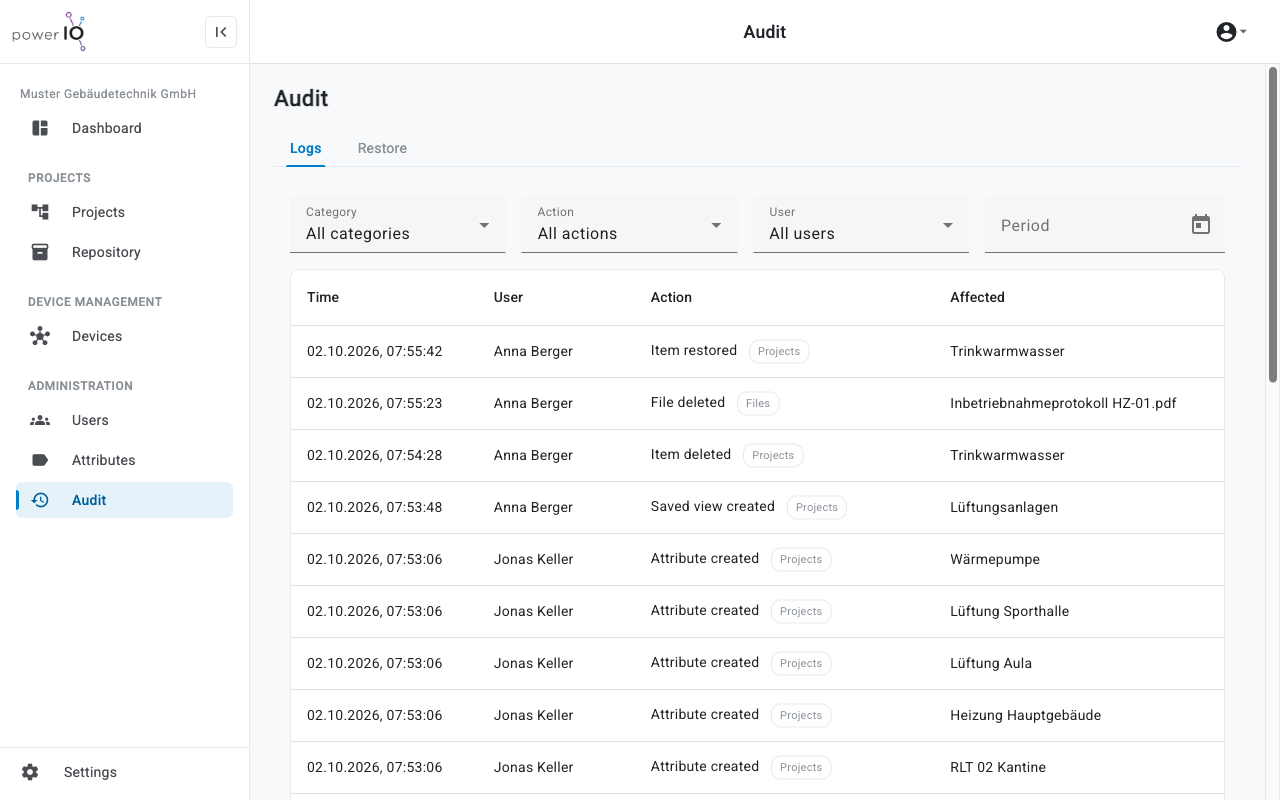Select 'Inbetriebnahmeprotokoll HZ-01.pdf' cell
Image resolution: width=1280 pixels, height=800 pixels.
click(x=1063, y=403)
